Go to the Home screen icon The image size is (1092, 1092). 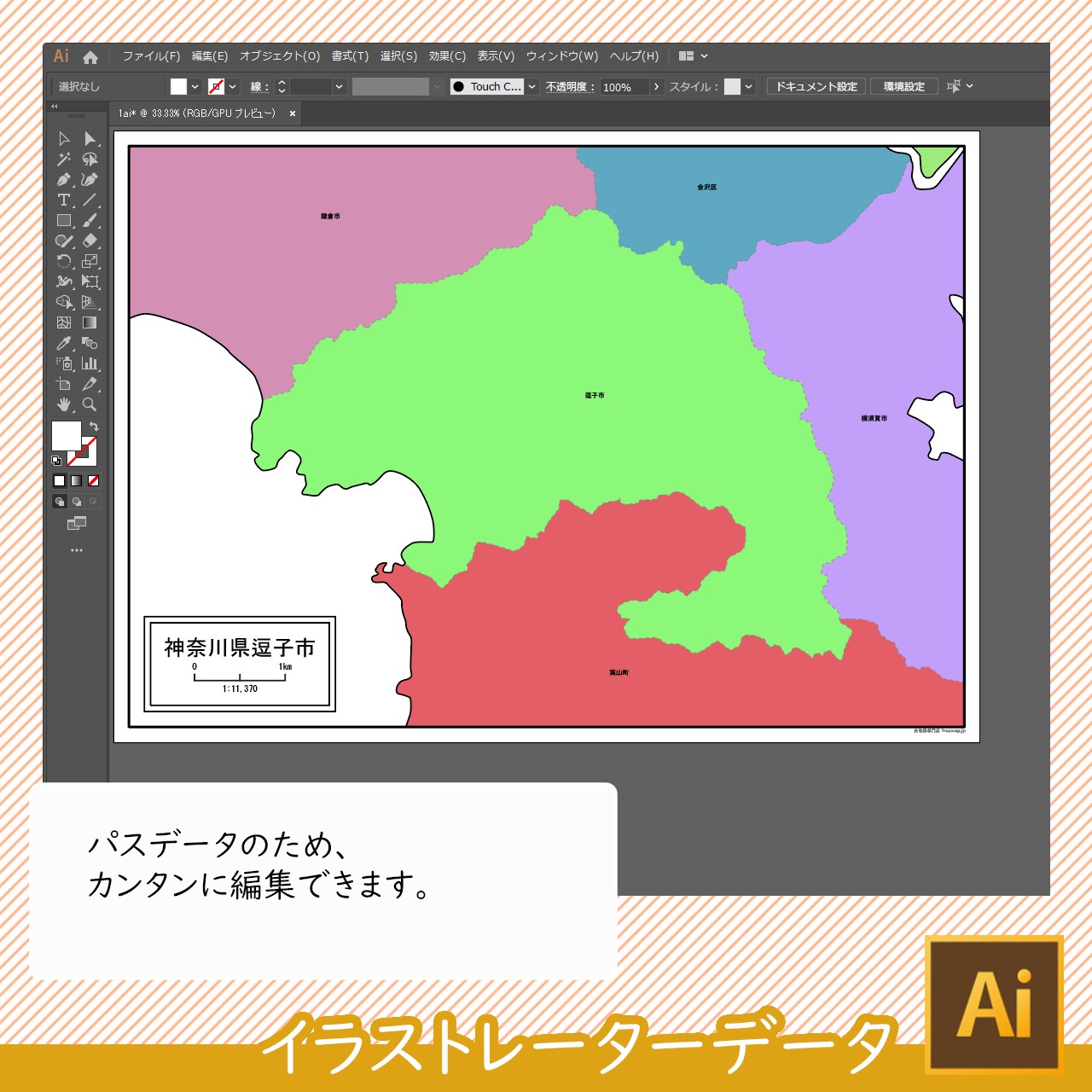click(90, 57)
